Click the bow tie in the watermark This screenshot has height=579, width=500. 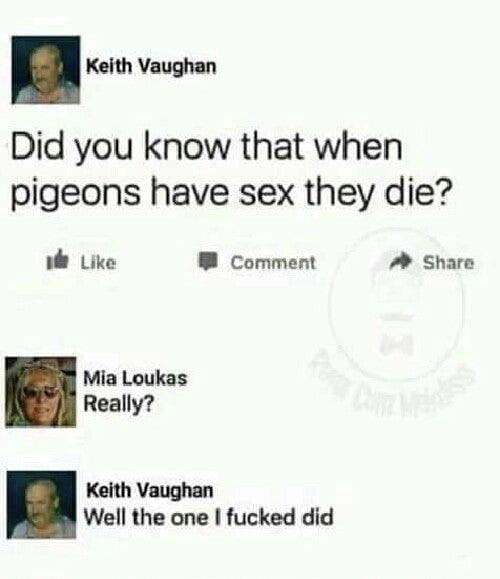(x=395, y=345)
